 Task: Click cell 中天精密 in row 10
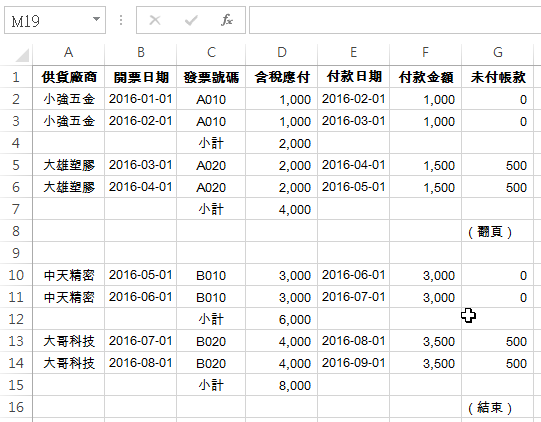point(69,275)
